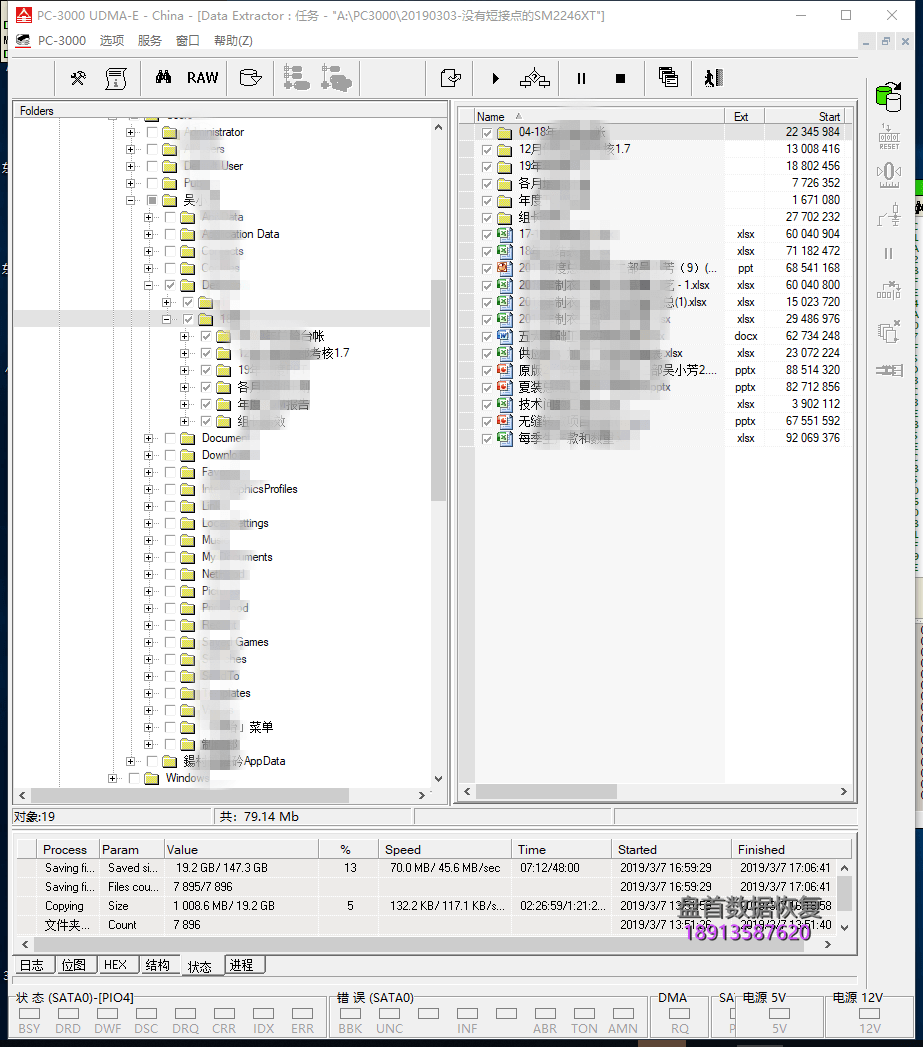Expand the folder node ending 考核1.7
The width and height of the screenshot is (923, 1047).
(x=184, y=353)
